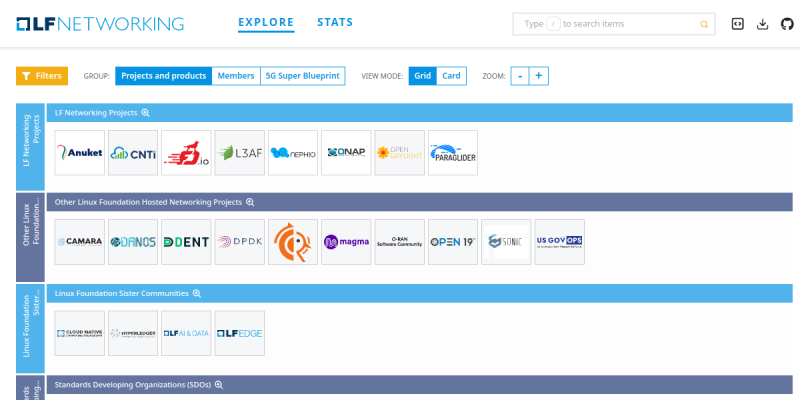Open the OpenDaylight project tile
The width and height of the screenshot is (800, 400).
(x=399, y=153)
